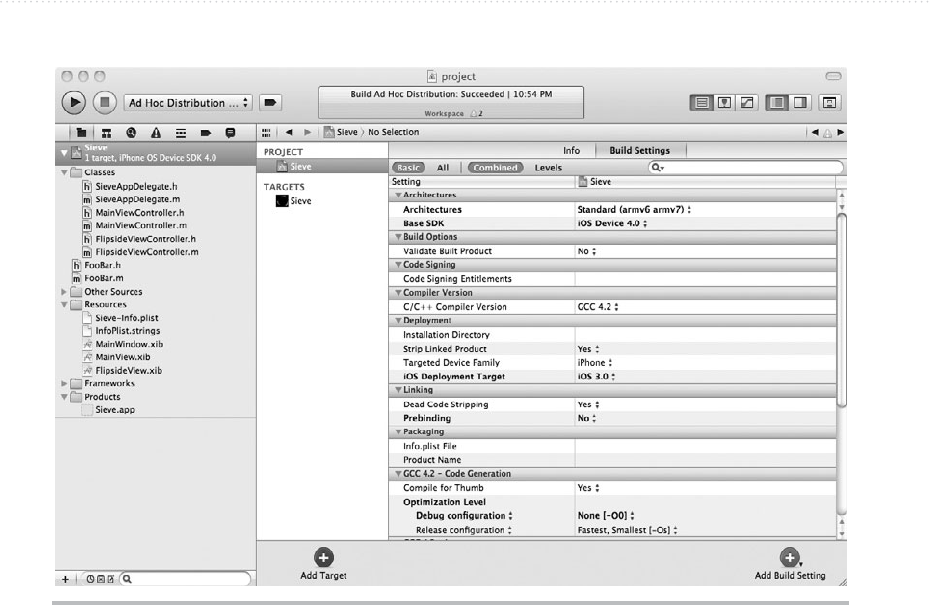Show the Search navigator

(131, 133)
